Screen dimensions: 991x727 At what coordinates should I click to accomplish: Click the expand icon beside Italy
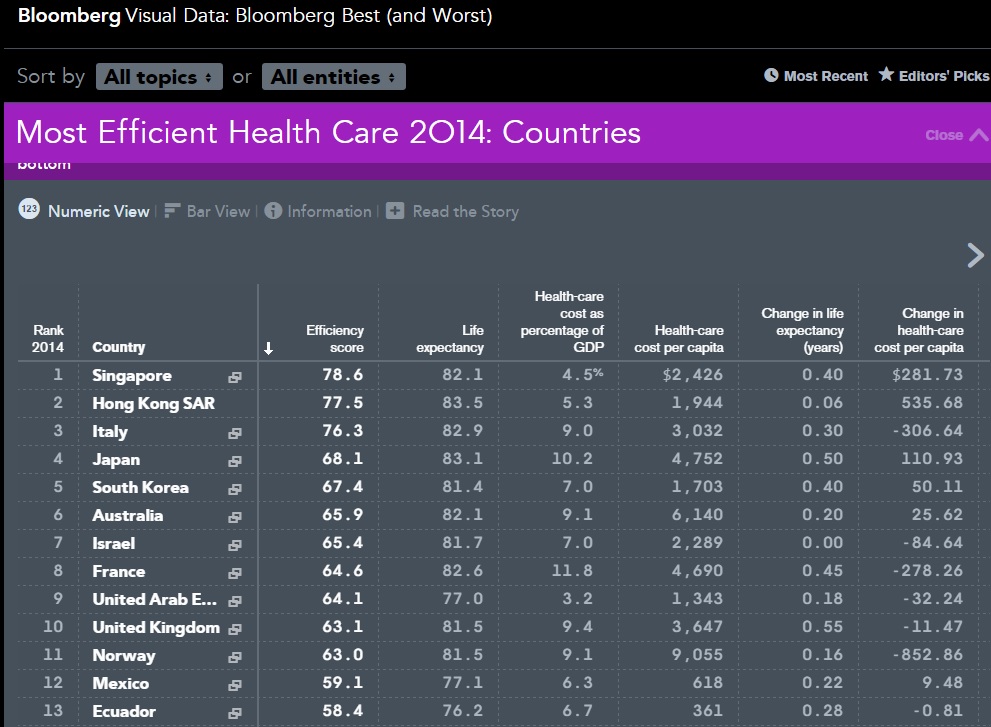pos(235,433)
